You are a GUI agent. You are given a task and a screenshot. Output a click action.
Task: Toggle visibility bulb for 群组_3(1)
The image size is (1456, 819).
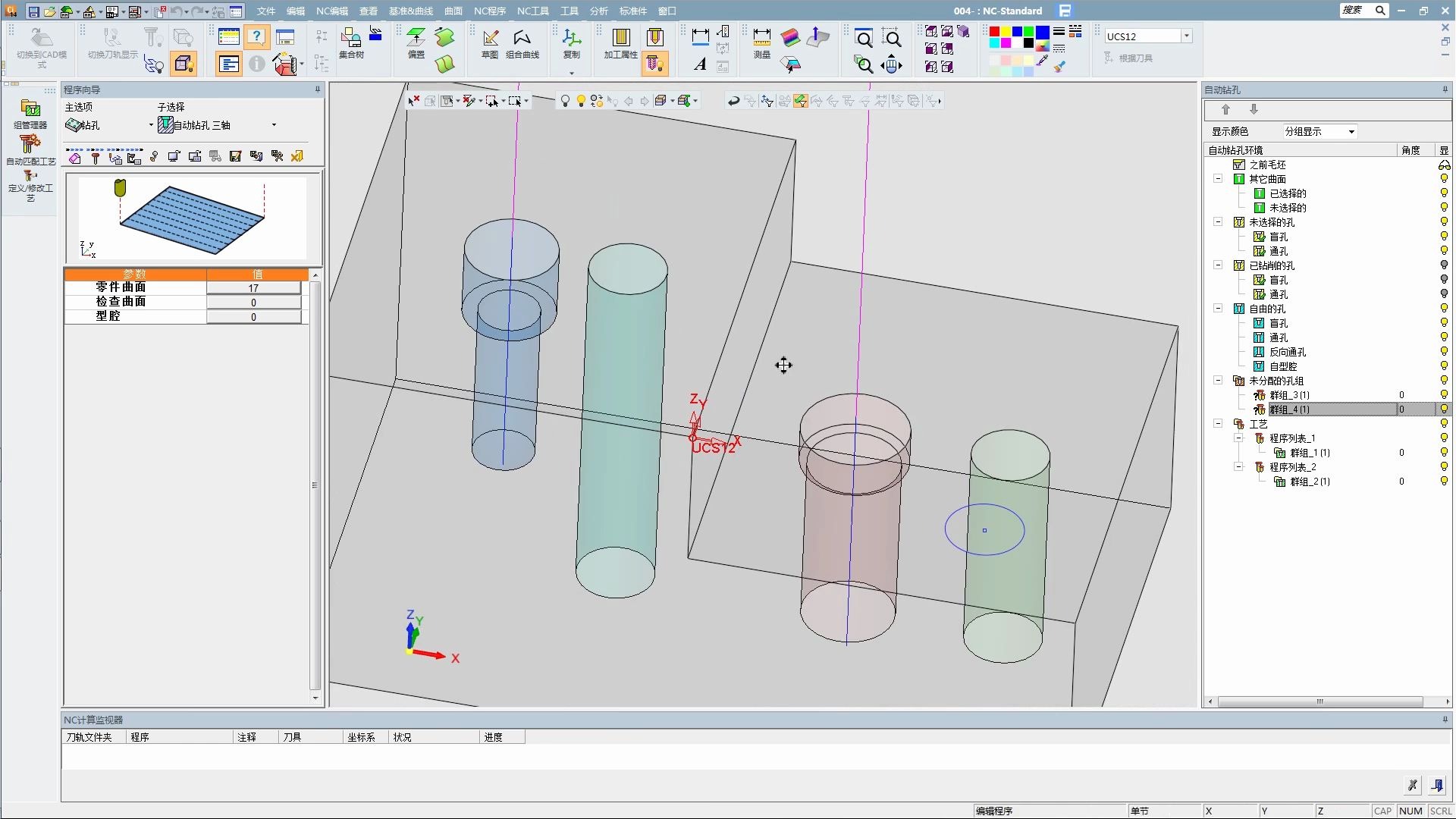(x=1444, y=395)
